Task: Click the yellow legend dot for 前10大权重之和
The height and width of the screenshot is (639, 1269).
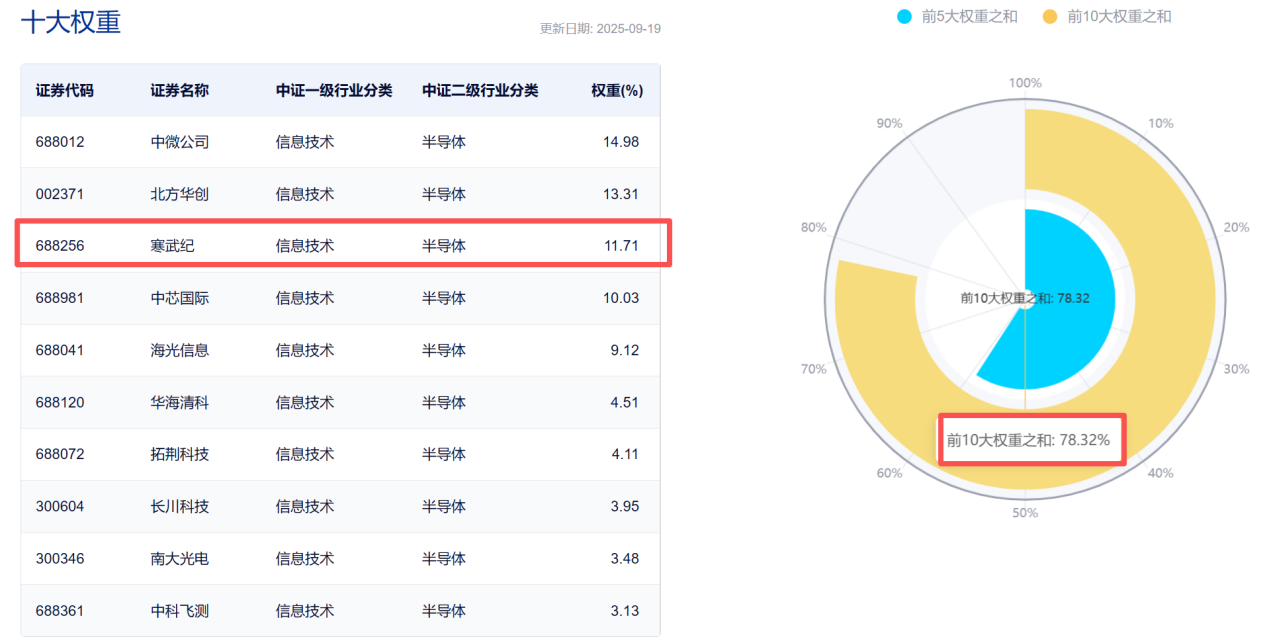Action: tap(1050, 16)
